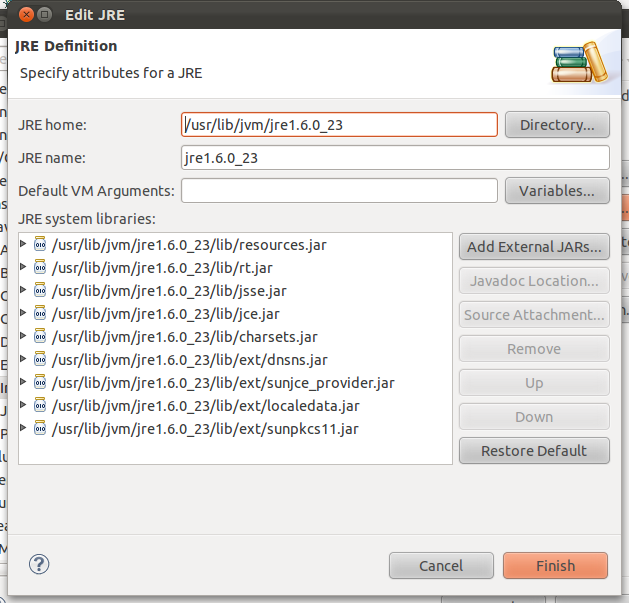629x603 pixels.
Task: Expand the sunjce_provider.jar entry
Action: point(24,382)
